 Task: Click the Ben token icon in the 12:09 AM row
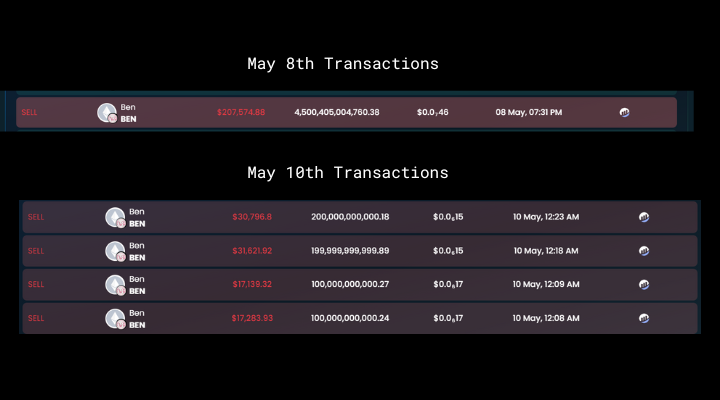click(116, 284)
